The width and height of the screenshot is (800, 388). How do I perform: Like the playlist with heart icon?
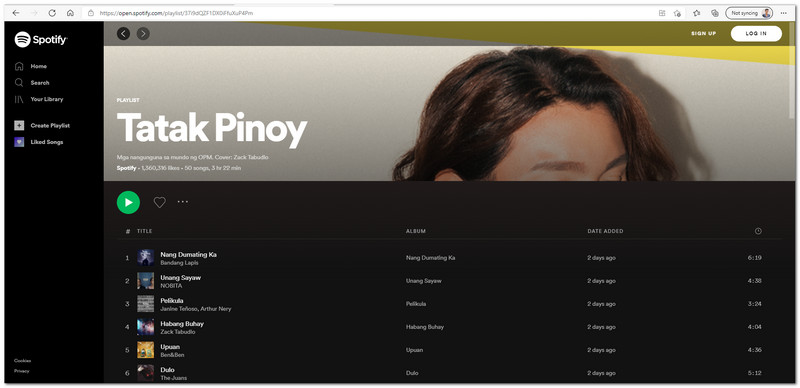(160, 202)
